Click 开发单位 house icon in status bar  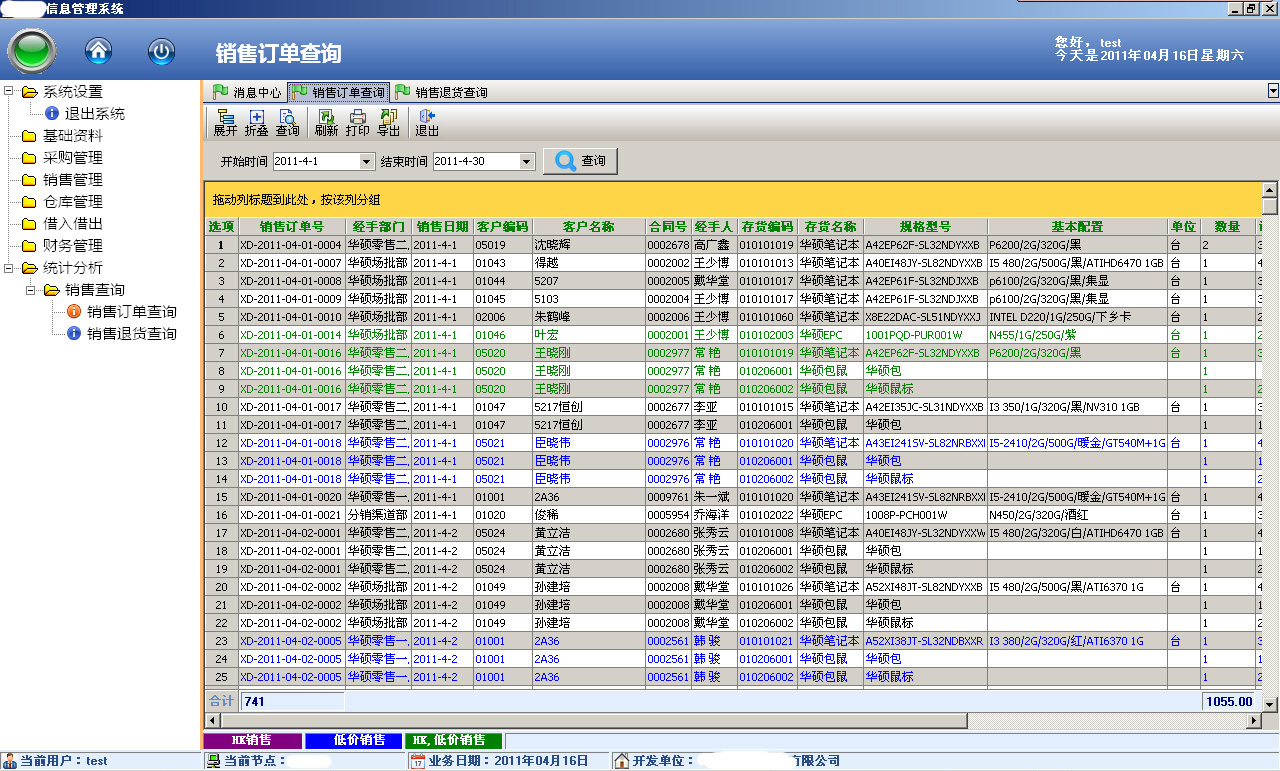pyautogui.click(x=621, y=761)
